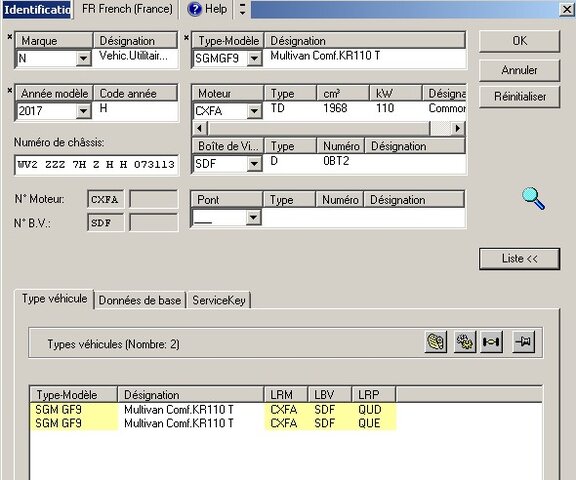Click the LRP column header
This screenshot has width=576, height=480.
coord(374,394)
